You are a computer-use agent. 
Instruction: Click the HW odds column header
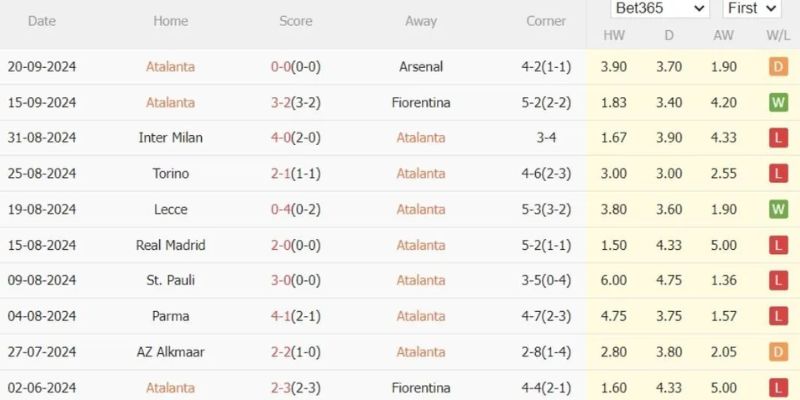(614, 36)
